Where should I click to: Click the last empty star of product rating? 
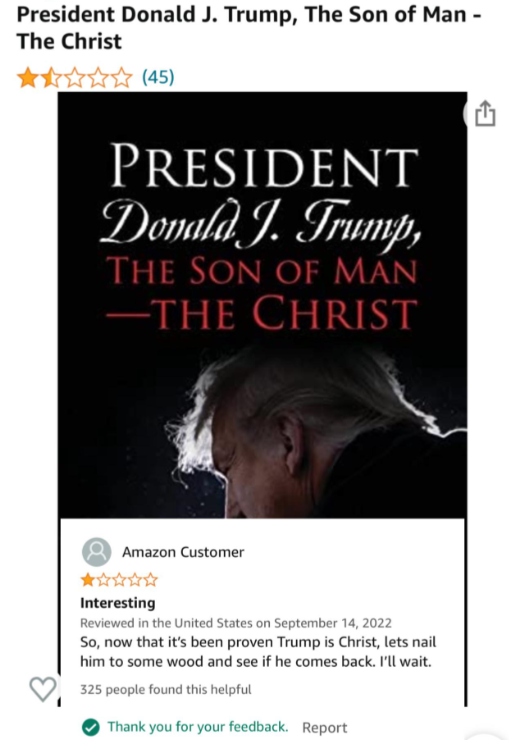tap(122, 77)
